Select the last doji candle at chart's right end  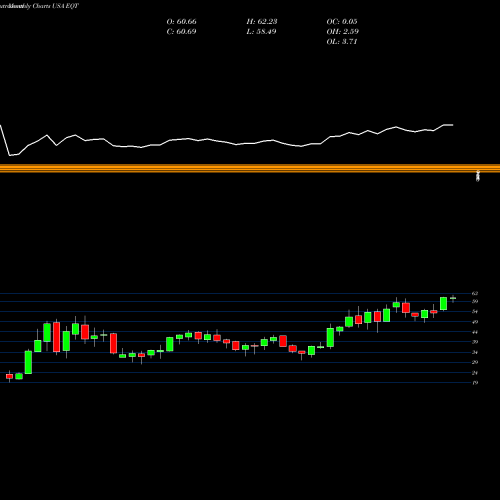coord(453,298)
